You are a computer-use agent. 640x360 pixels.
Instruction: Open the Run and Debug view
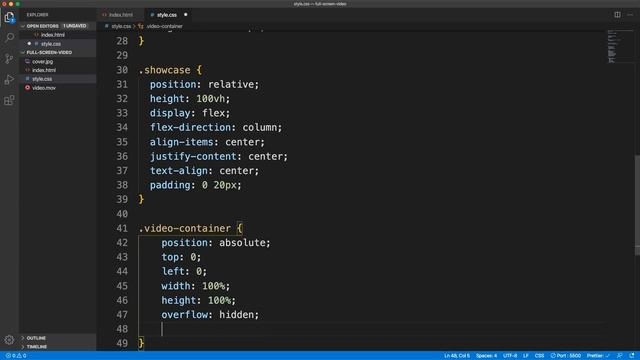tap(9, 80)
